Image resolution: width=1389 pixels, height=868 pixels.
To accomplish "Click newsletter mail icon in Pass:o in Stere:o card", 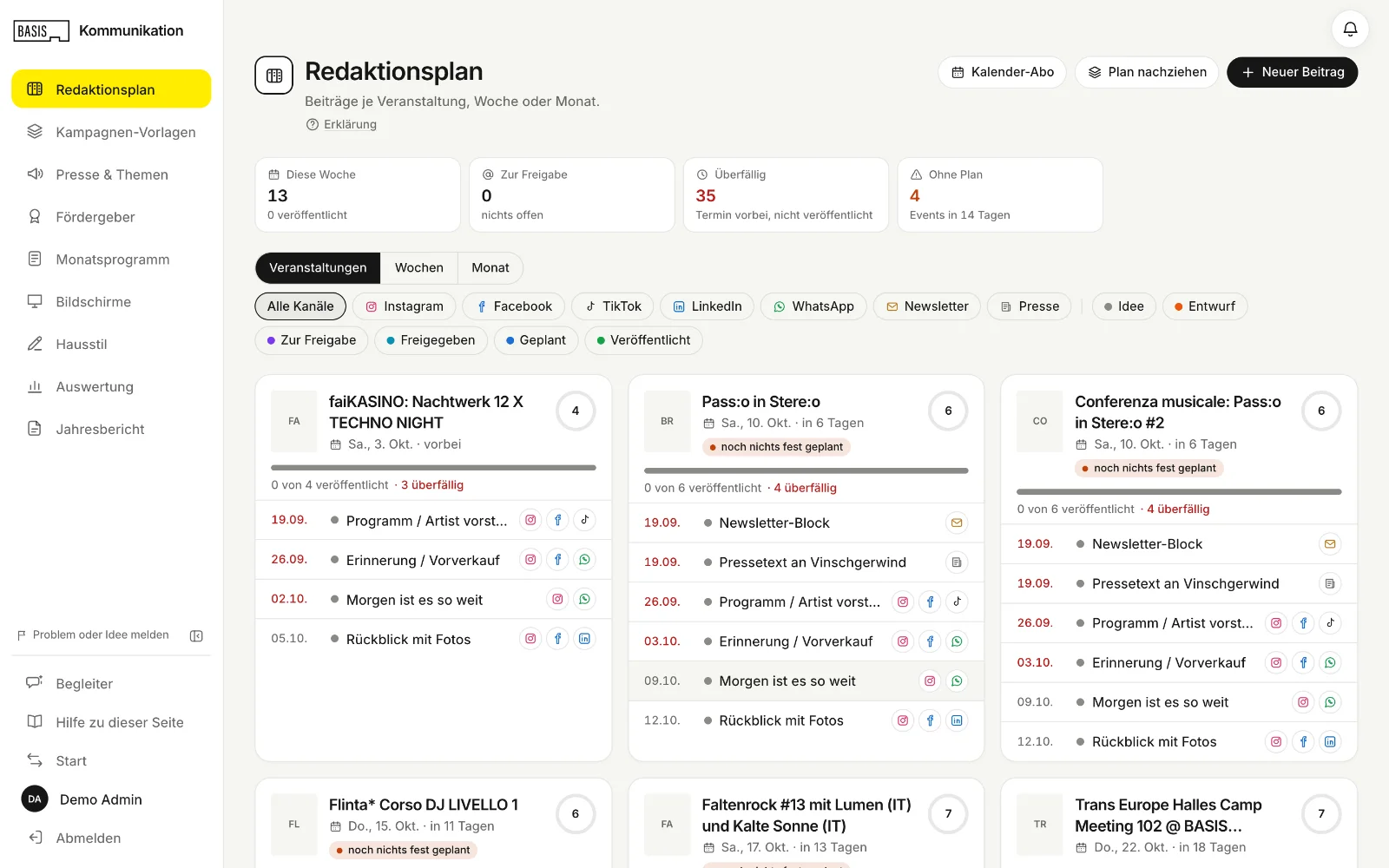I will (957, 523).
